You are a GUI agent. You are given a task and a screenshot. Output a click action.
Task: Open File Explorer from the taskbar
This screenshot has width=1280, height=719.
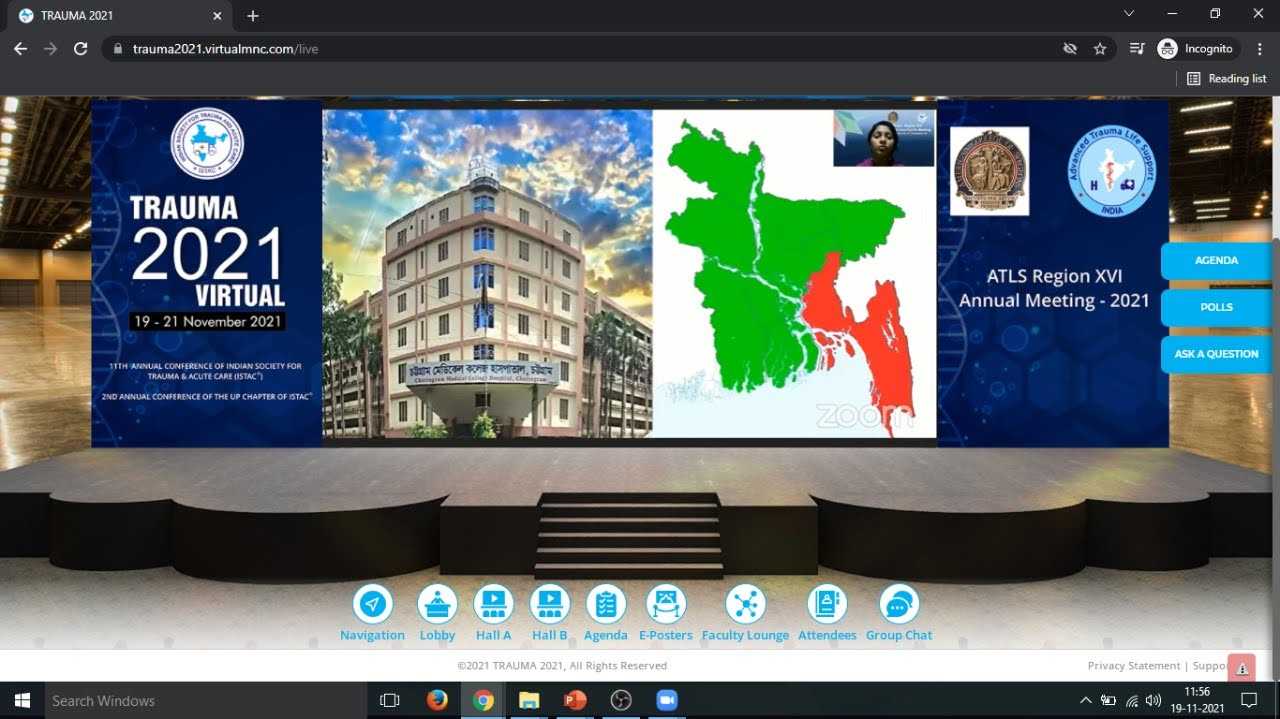[x=529, y=701]
